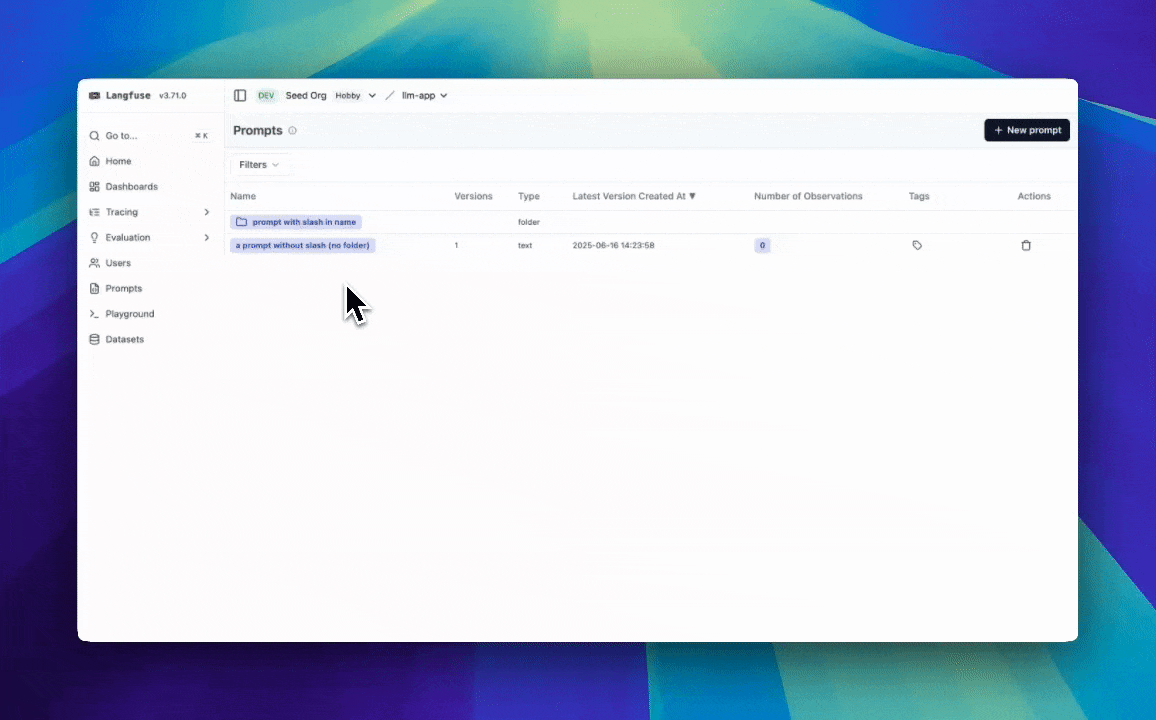Toggle the sidebar collapse panel icon
The image size is (1156, 720).
point(240,95)
